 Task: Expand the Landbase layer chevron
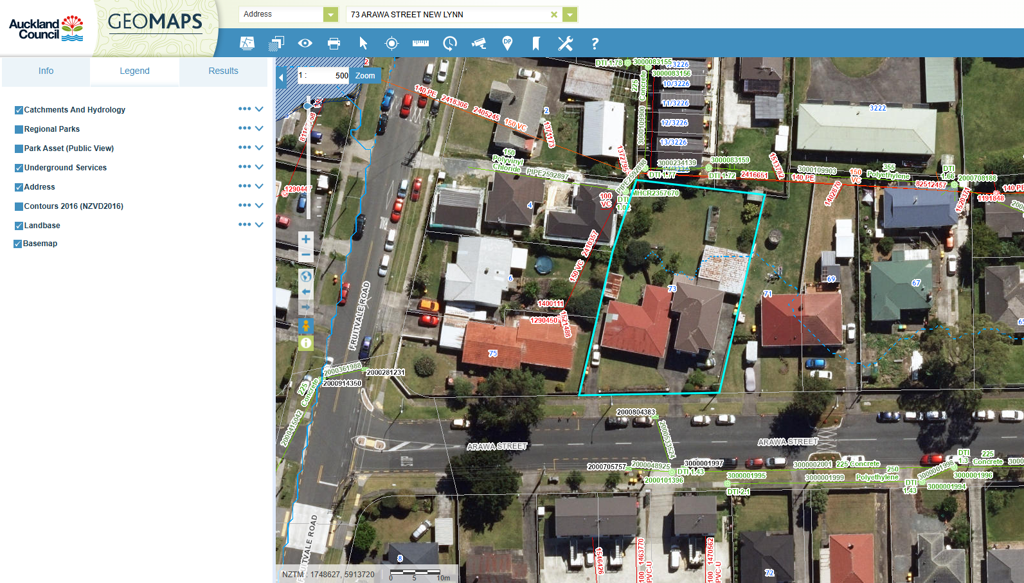(x=259, y=225)
